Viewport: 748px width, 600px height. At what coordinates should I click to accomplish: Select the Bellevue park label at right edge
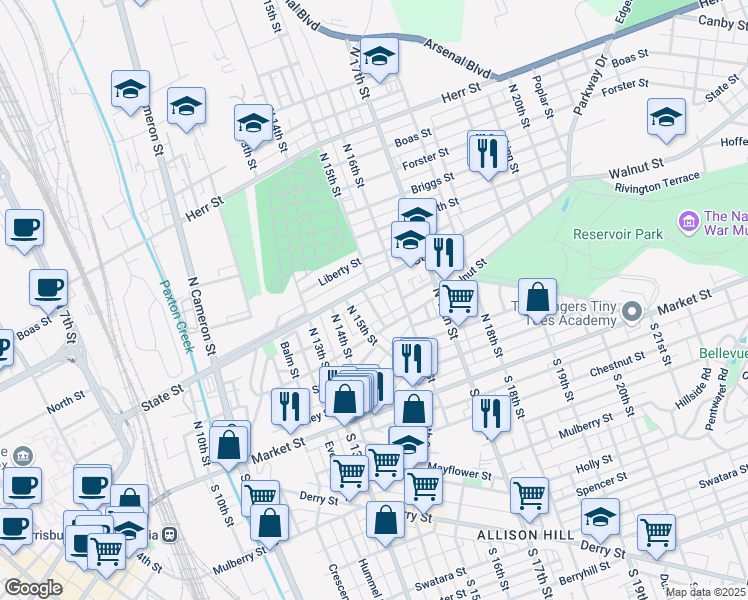(723, 353)
